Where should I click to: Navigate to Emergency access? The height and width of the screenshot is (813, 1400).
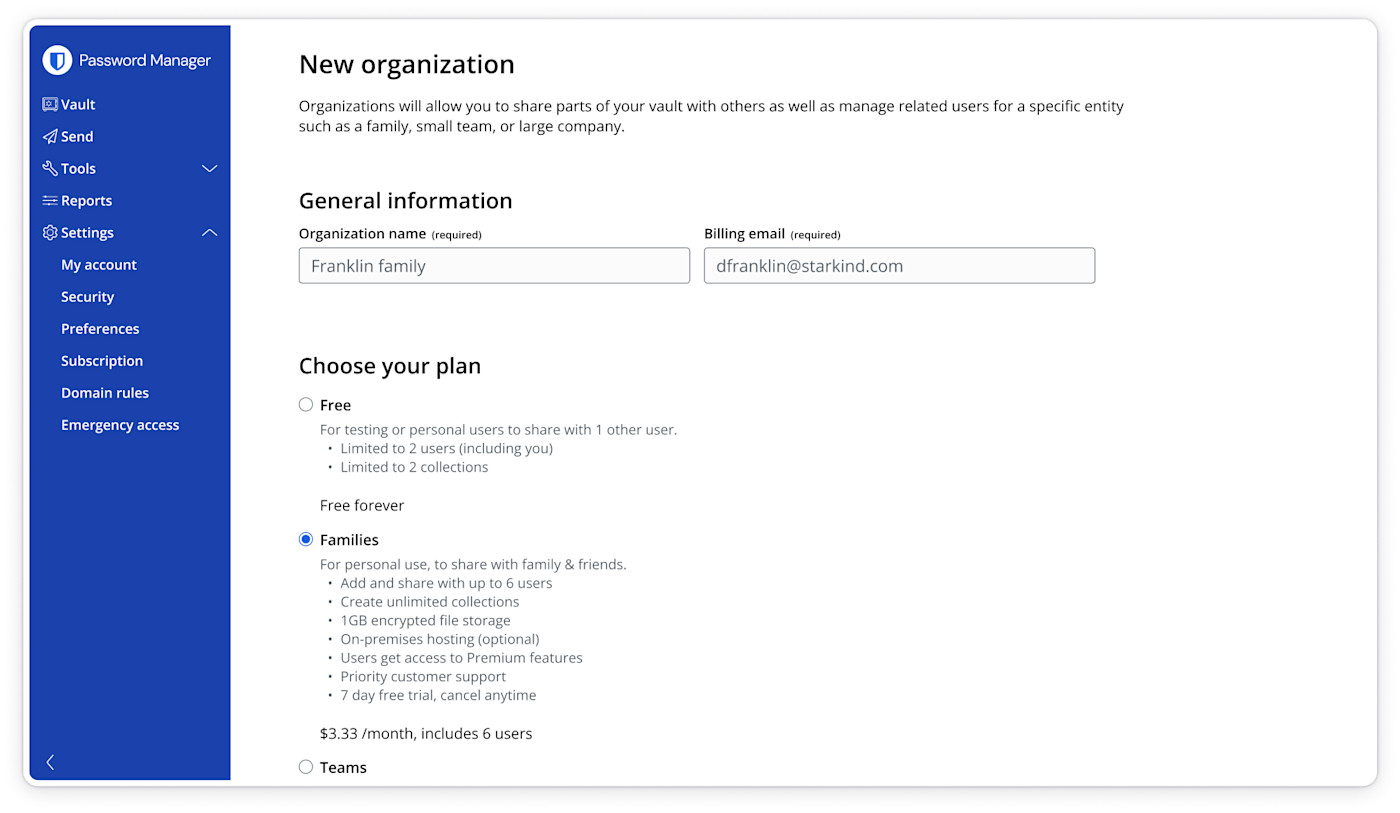[x=120, y=424]
